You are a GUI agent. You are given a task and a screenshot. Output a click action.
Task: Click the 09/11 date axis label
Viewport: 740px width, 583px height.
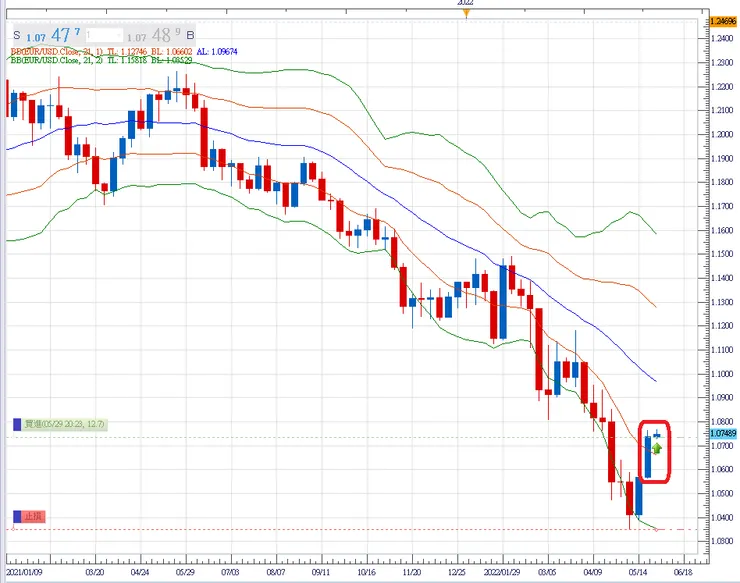[321, 572]
